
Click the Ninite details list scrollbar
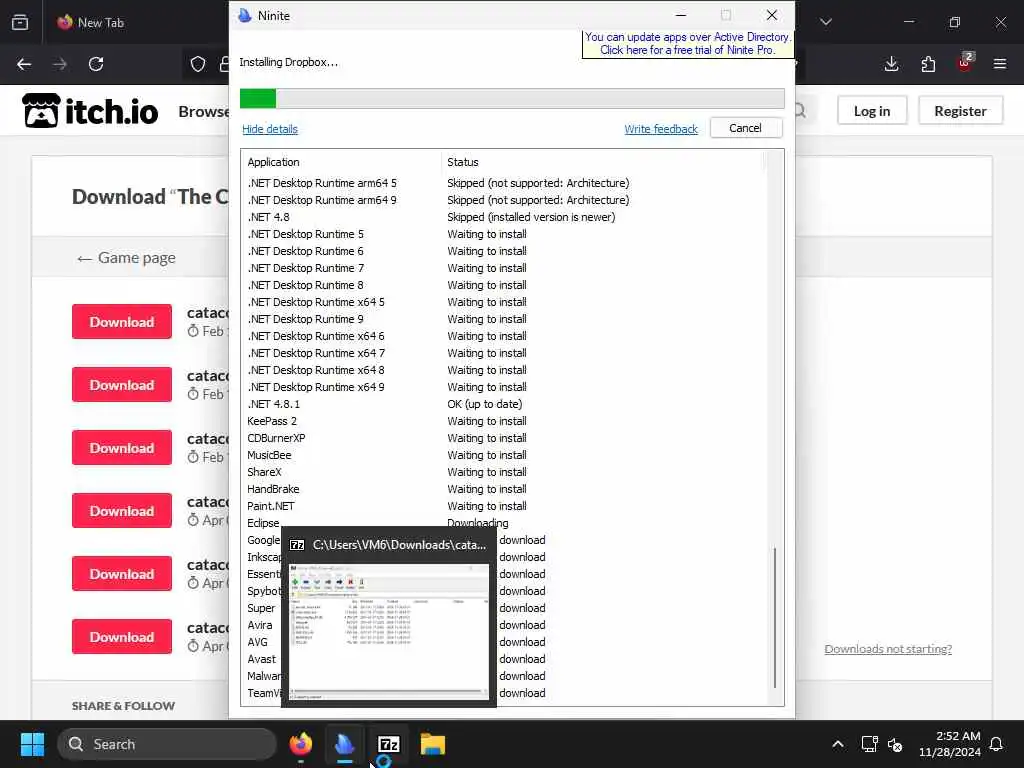pyautogui.click(x=775, y=617)
